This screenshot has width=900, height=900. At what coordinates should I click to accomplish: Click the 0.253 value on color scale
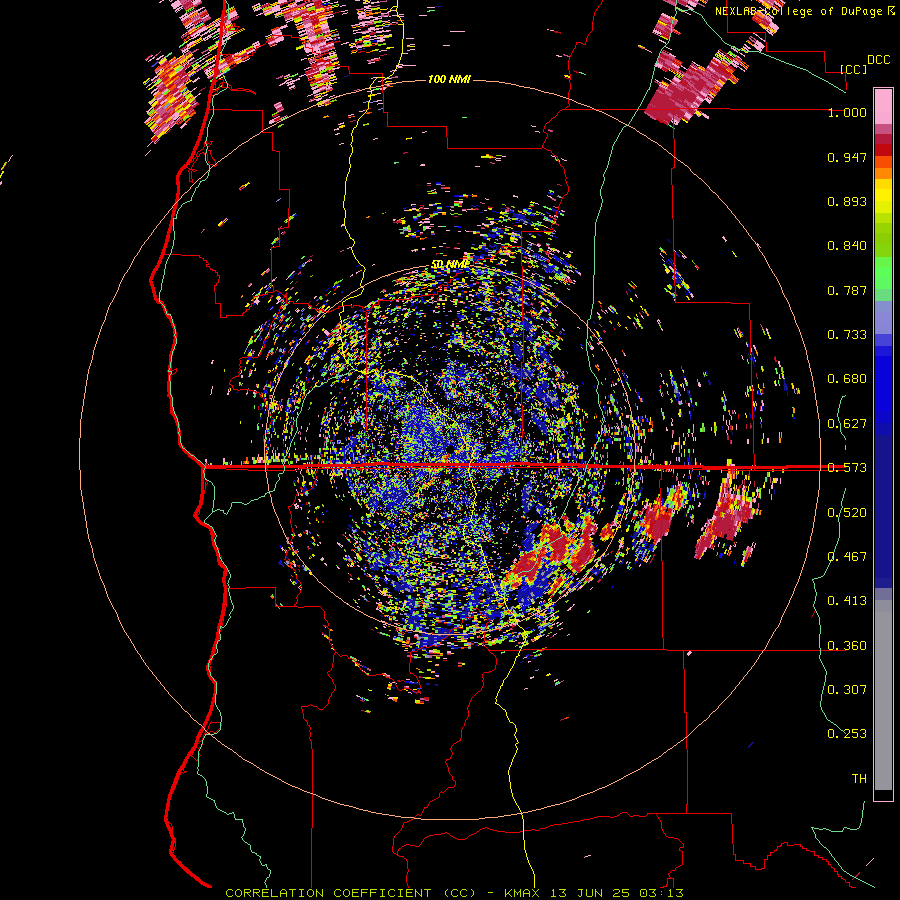click(x=847, y=734)
